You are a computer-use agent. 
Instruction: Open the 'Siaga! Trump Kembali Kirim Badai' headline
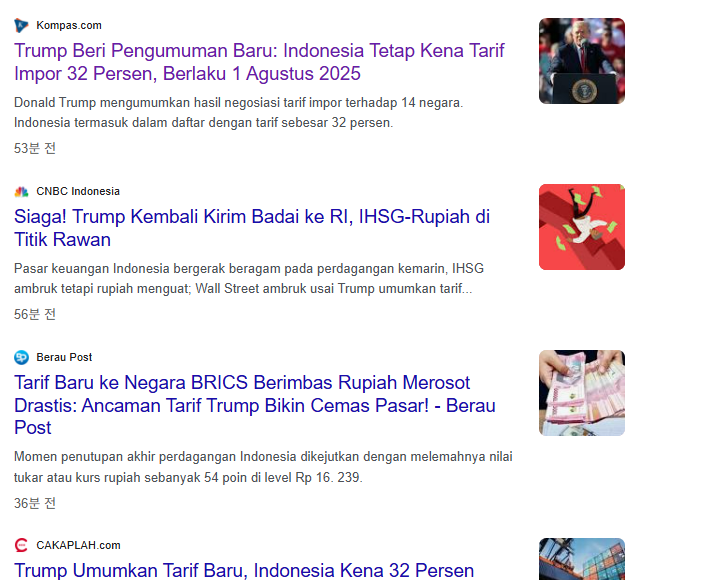click(x=252, y=228)
